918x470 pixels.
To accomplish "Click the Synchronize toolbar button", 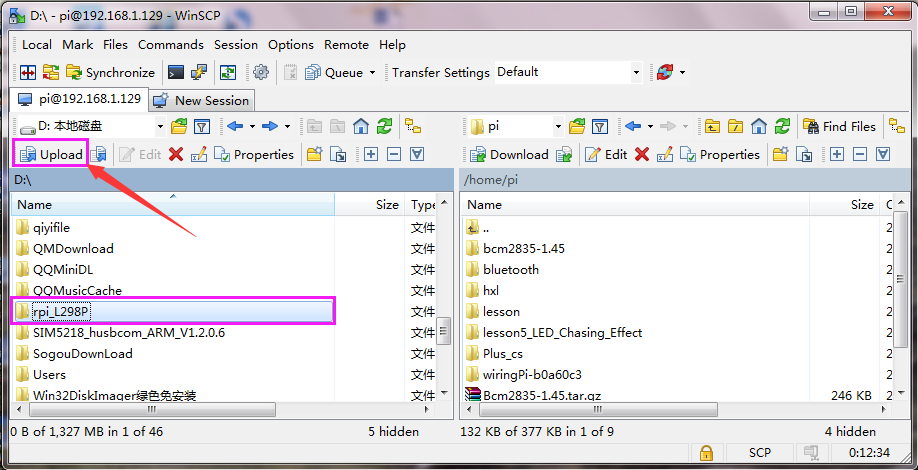I will click(x=110, y=73).
